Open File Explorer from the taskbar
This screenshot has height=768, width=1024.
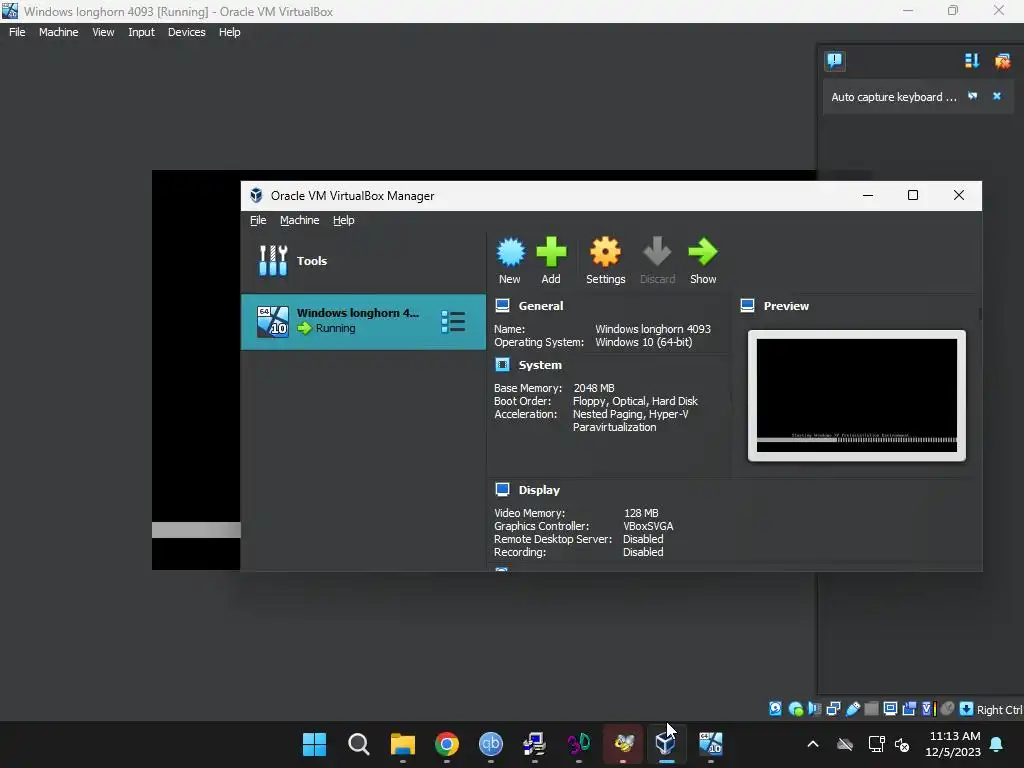pos(403,744)
